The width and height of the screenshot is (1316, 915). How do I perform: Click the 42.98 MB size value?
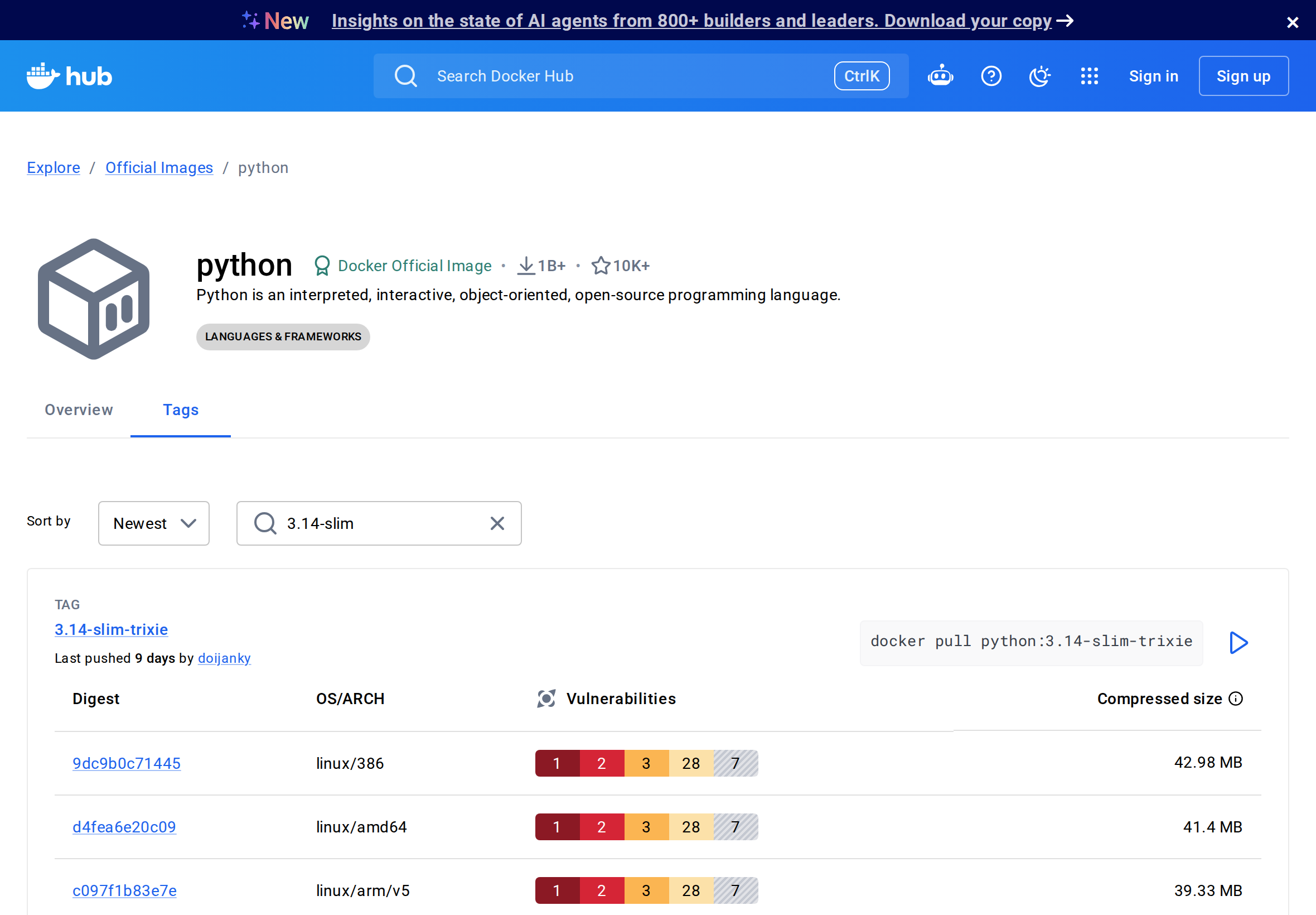1208,762
